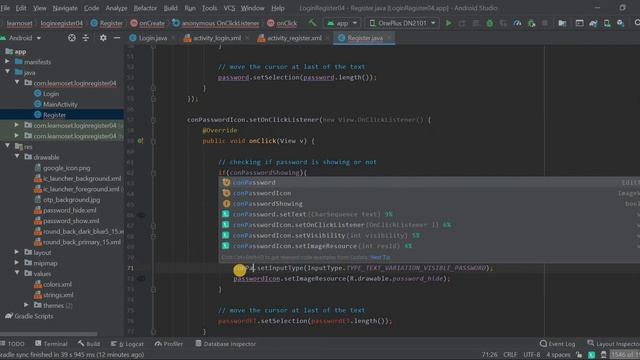Click the CRLF line separator in status bar

tap(510, 355)
